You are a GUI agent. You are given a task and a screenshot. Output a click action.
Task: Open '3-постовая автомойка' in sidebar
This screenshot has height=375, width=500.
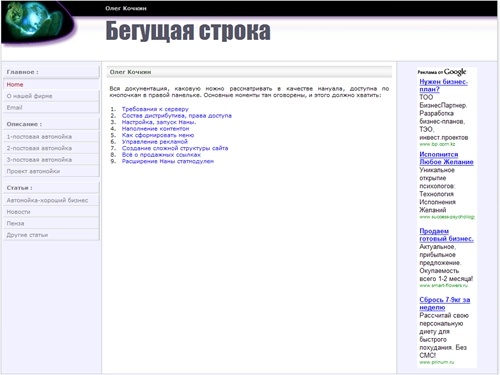[x=51, y=160]
